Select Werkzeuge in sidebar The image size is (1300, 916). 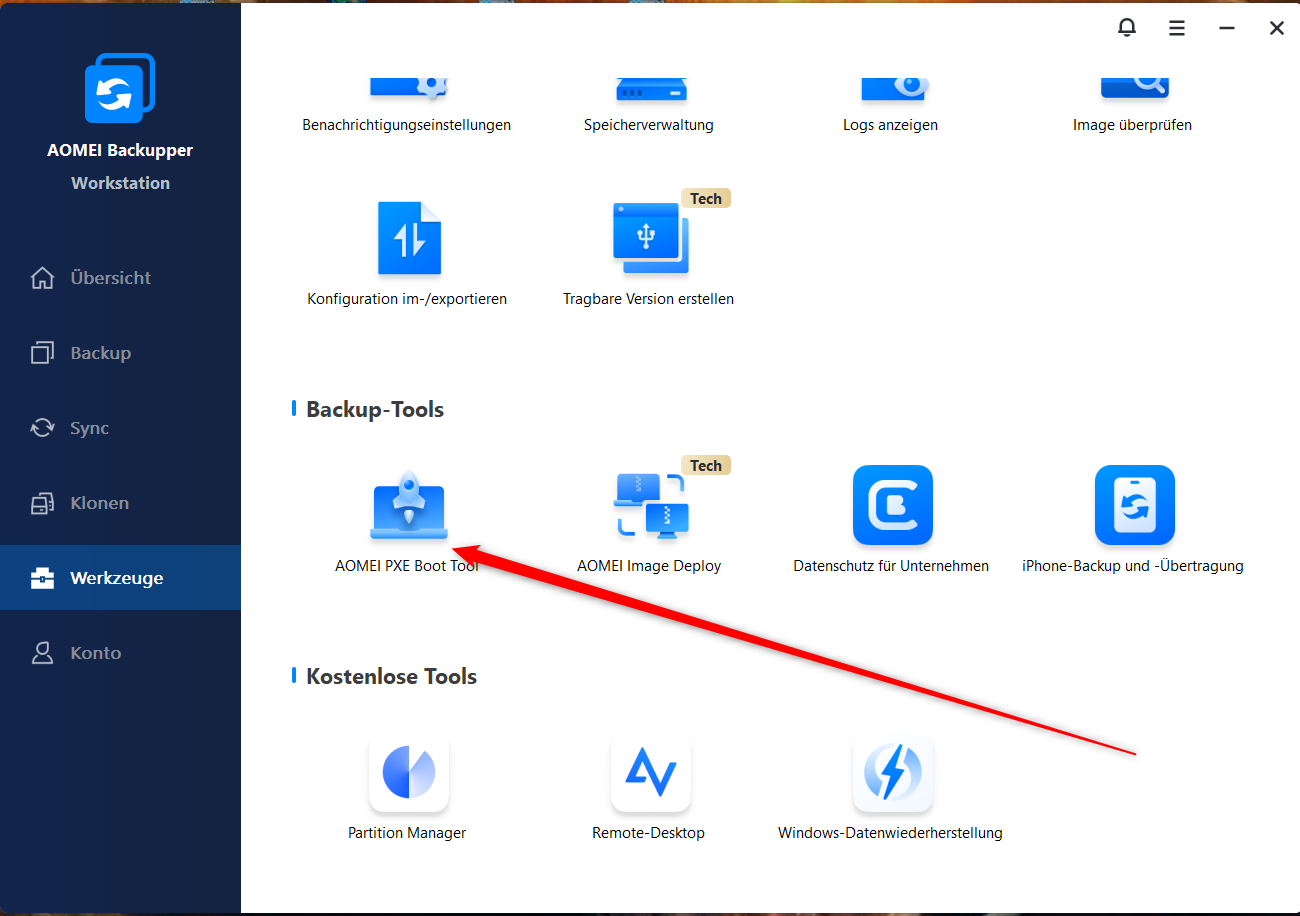[120, 578]
